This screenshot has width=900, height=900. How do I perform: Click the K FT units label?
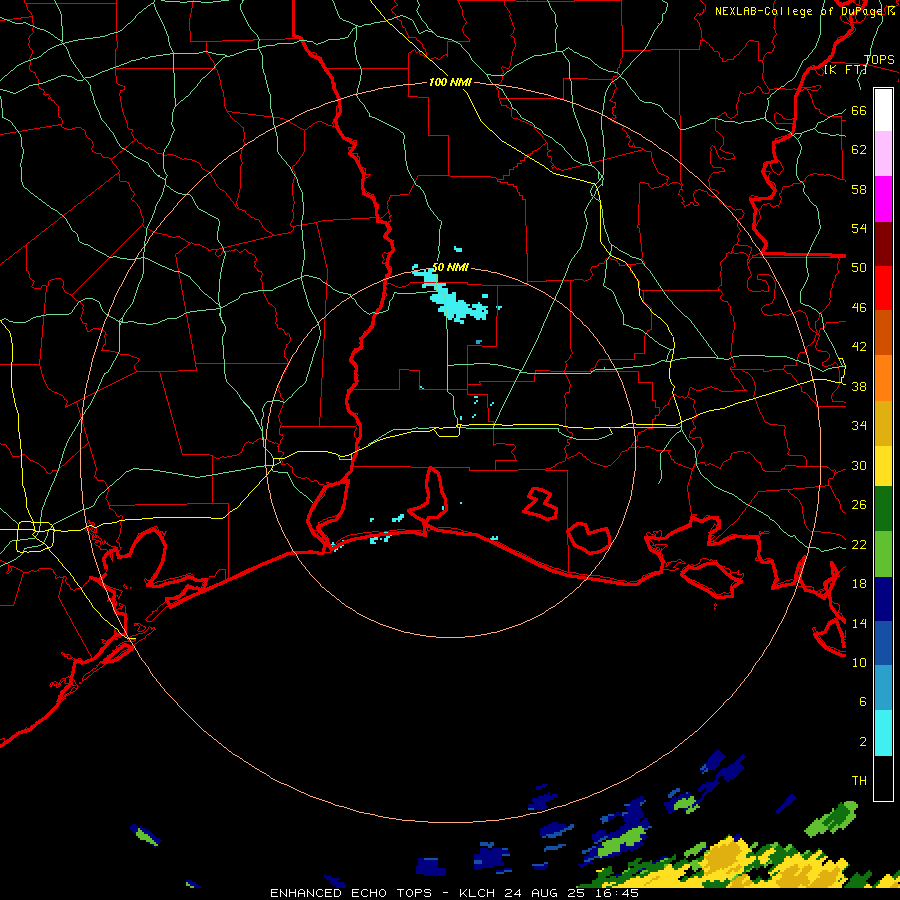point(846,70)
